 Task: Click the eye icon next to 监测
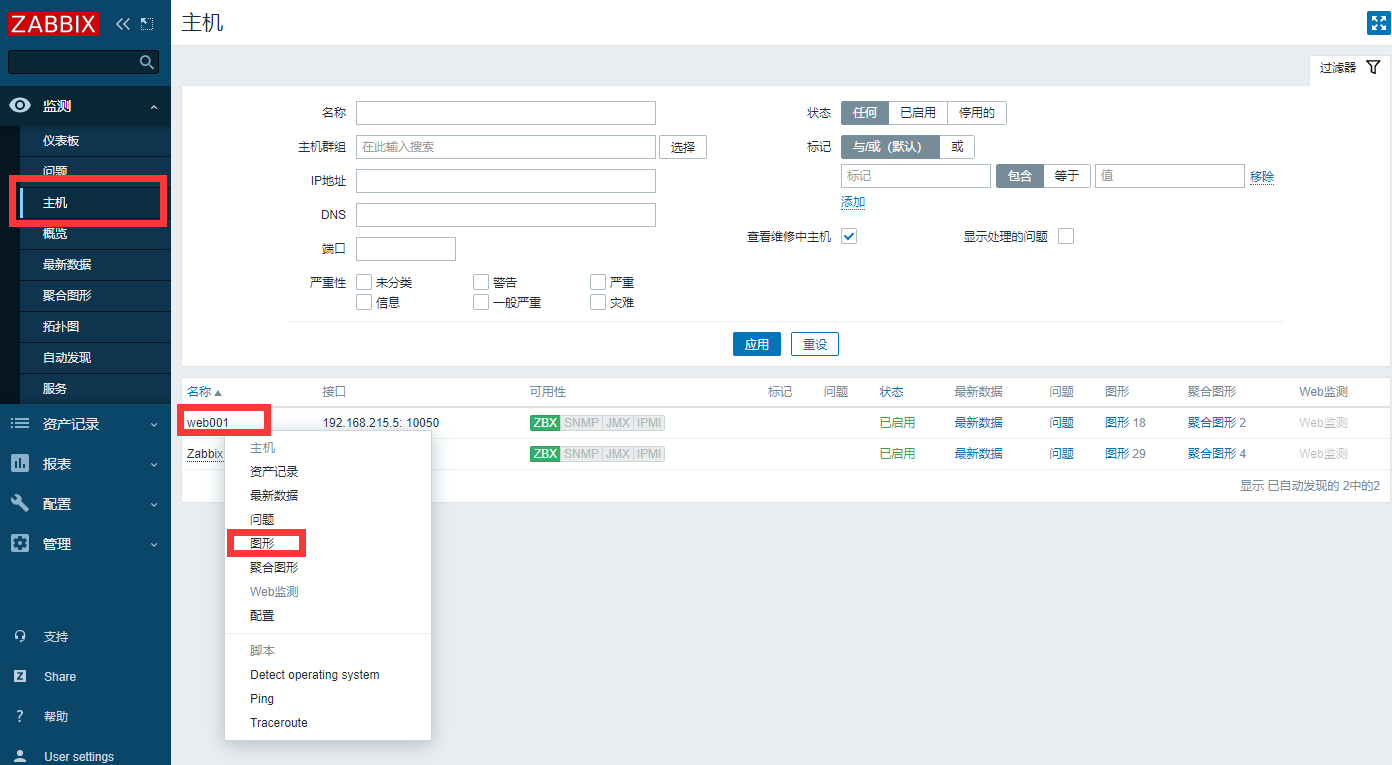coord(20,106)
